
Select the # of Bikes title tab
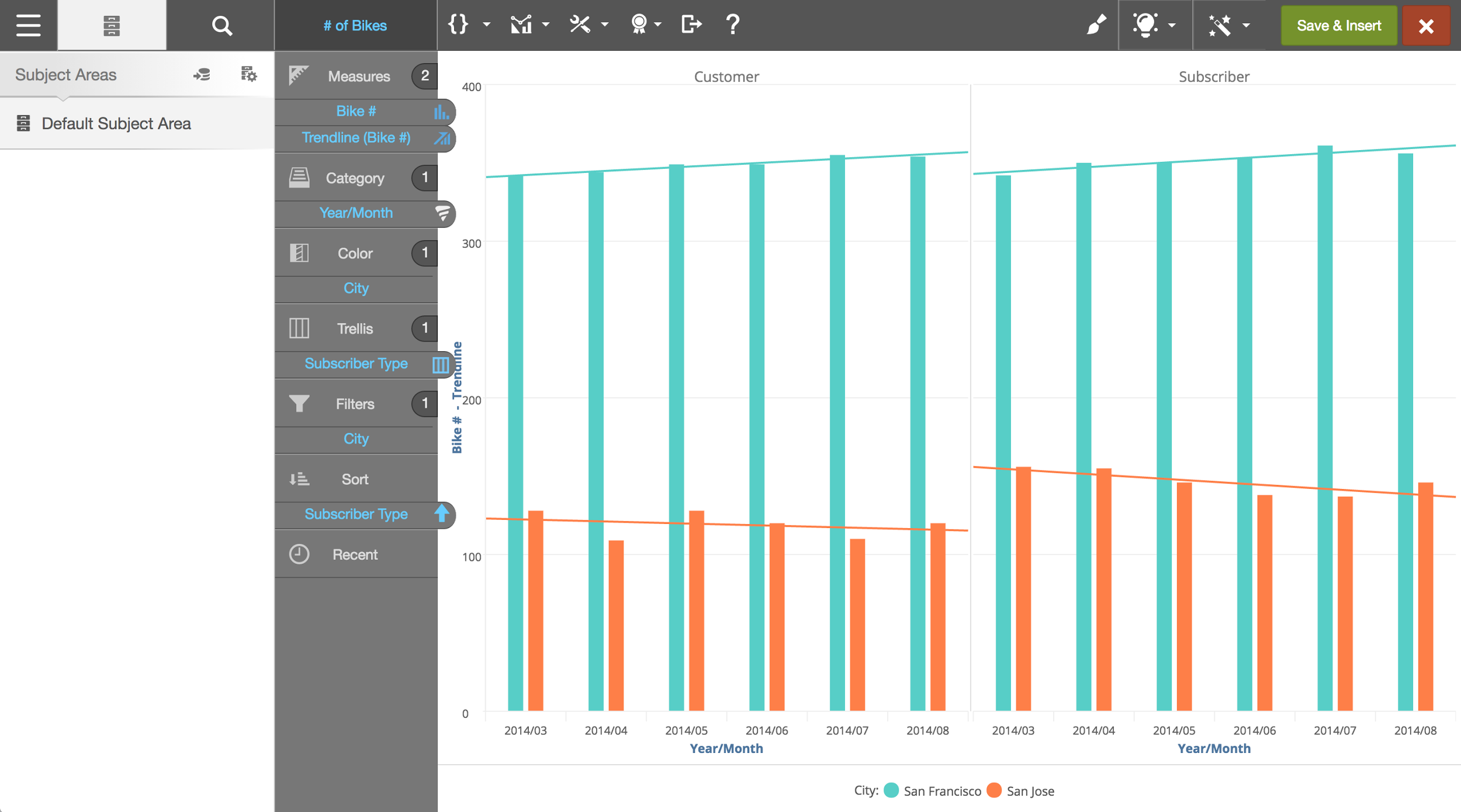355,25
